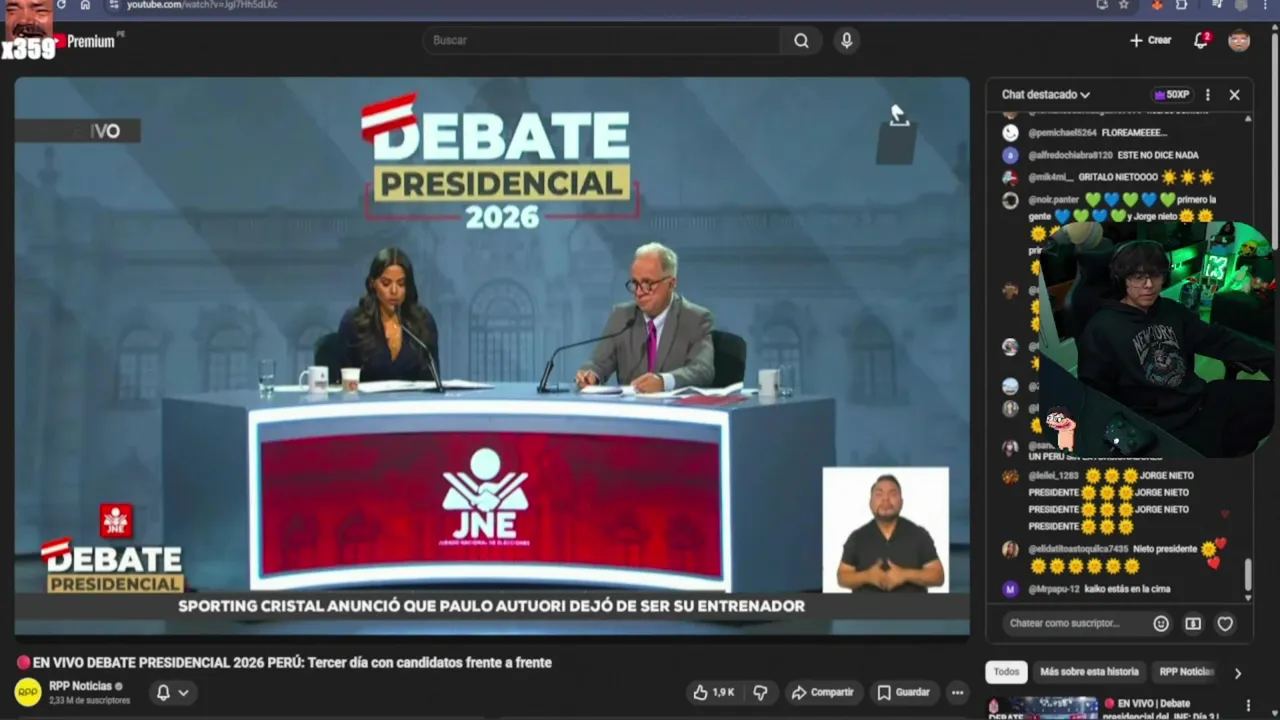This screenshot has width=1280, height=720.
Task: Click the Compartir button
Action: click(x=822, y=692)
